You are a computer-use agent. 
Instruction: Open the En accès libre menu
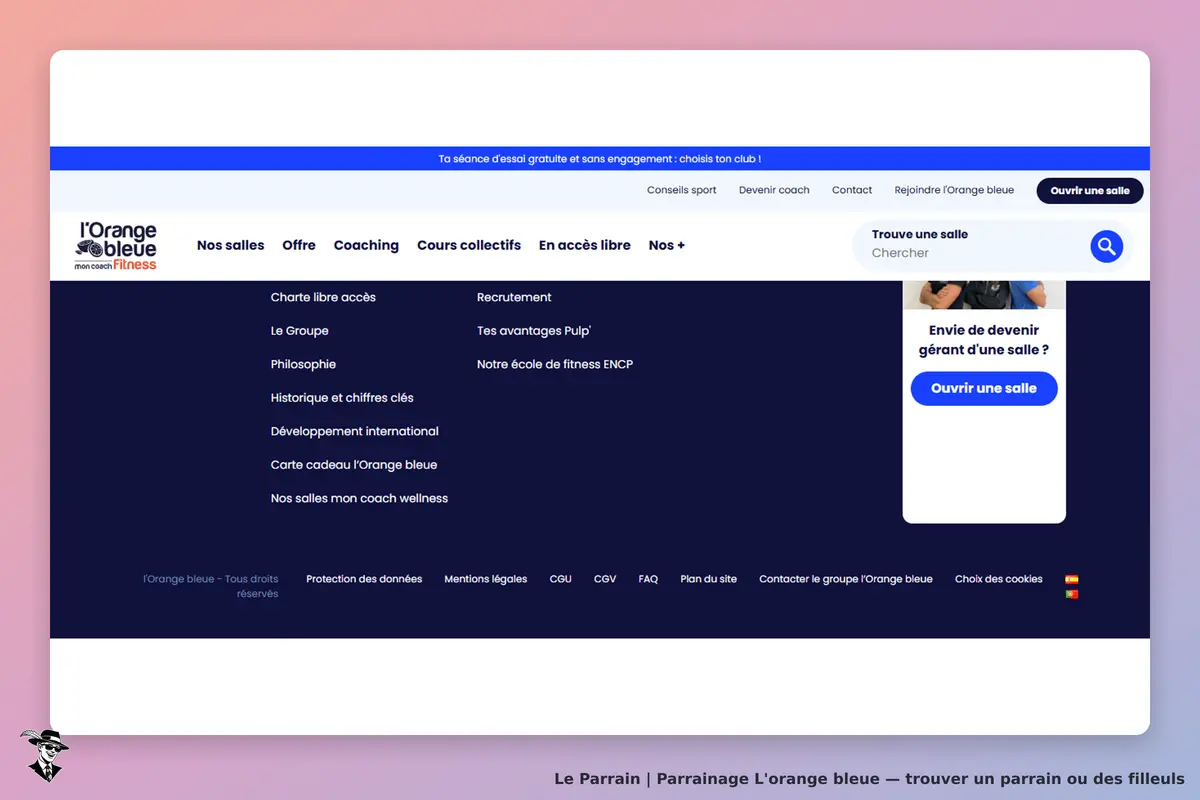[x=585, y=245]
